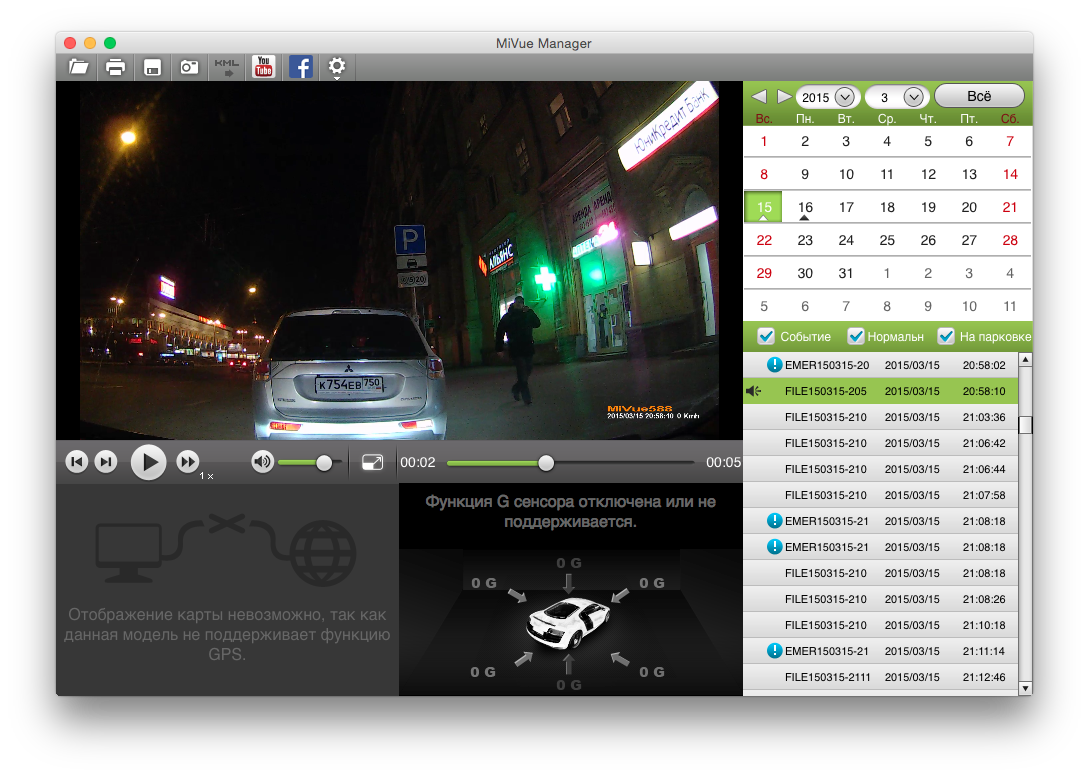Click the white car G-sensor graphic
Viewport: 1089px width, 776px height.
(567, 622)
